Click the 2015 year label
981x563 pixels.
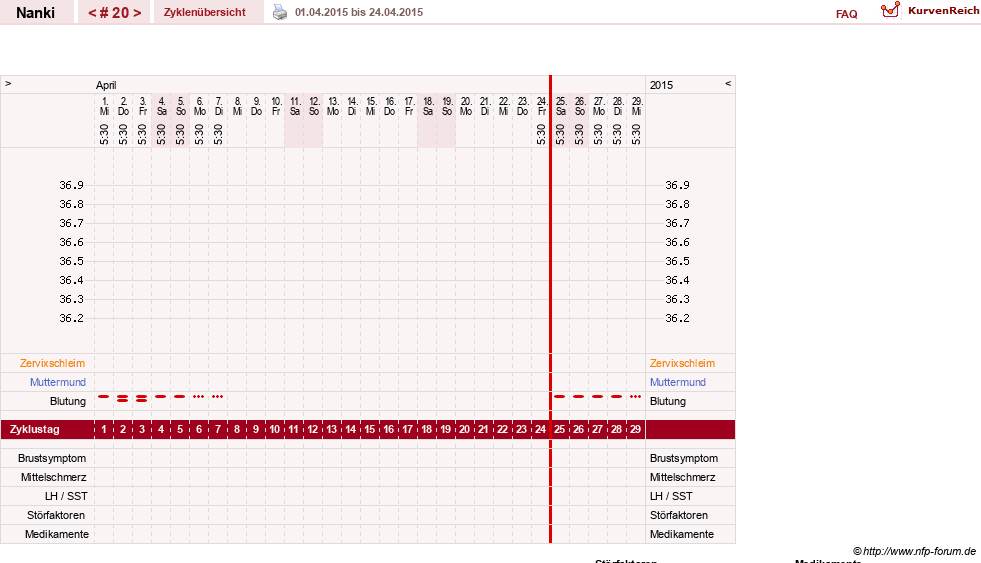(661, 85)
